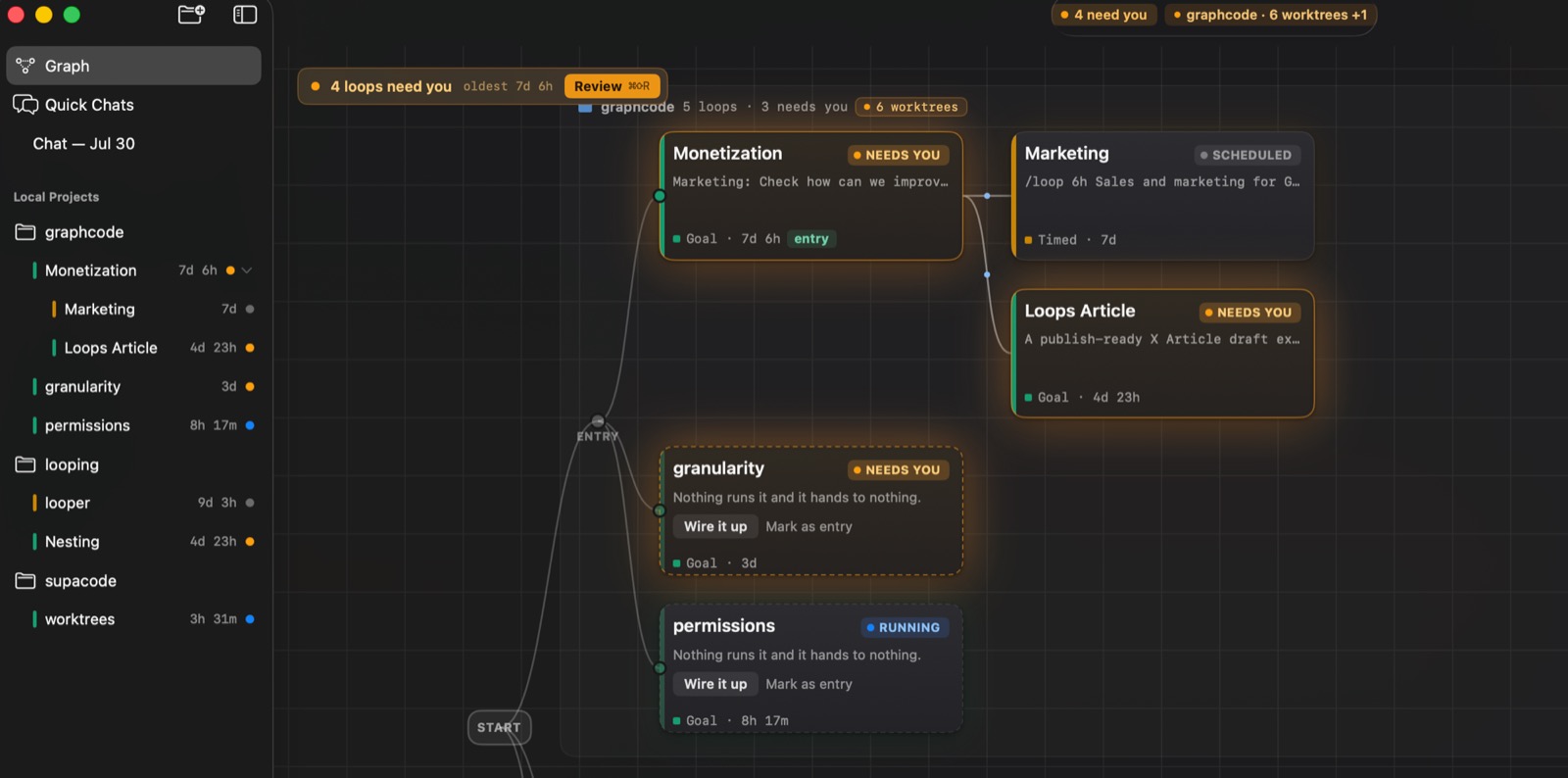This screenshot has width=1568, height=778.
Task: Click the looping folder icon in sidebar
Action: [x=25, y=464]
